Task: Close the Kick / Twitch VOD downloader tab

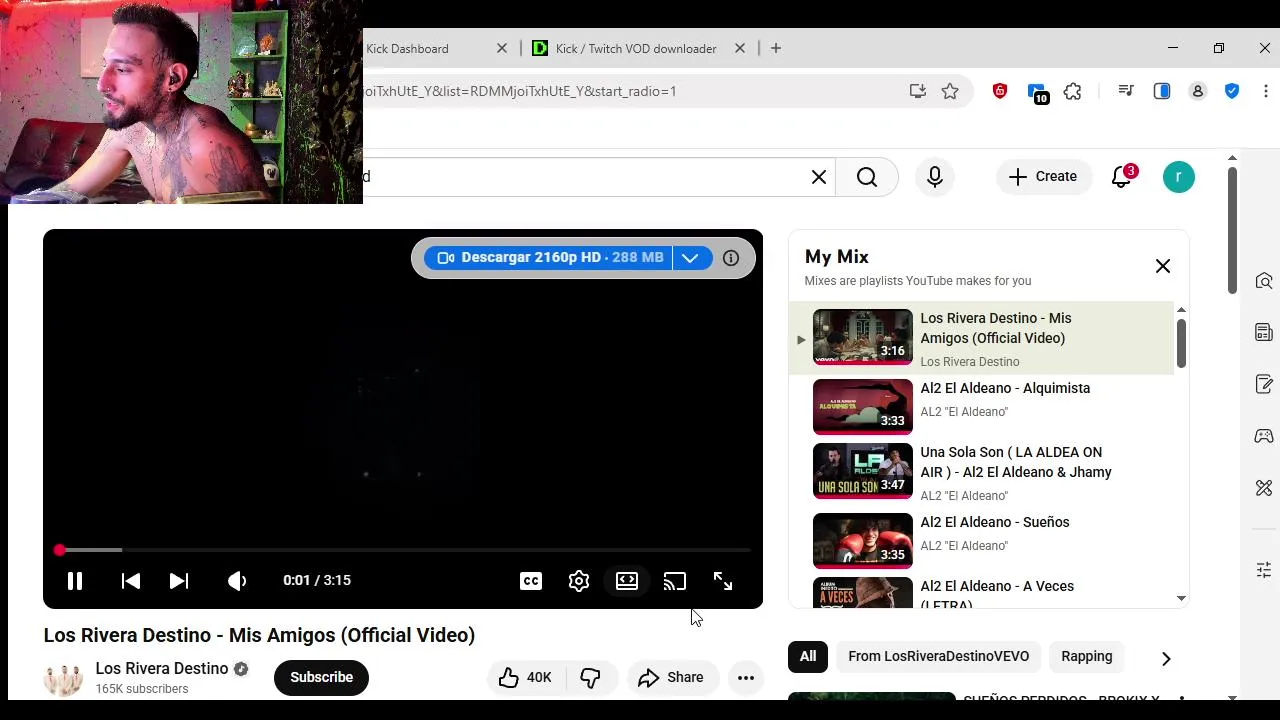Action: click(740, 48)
